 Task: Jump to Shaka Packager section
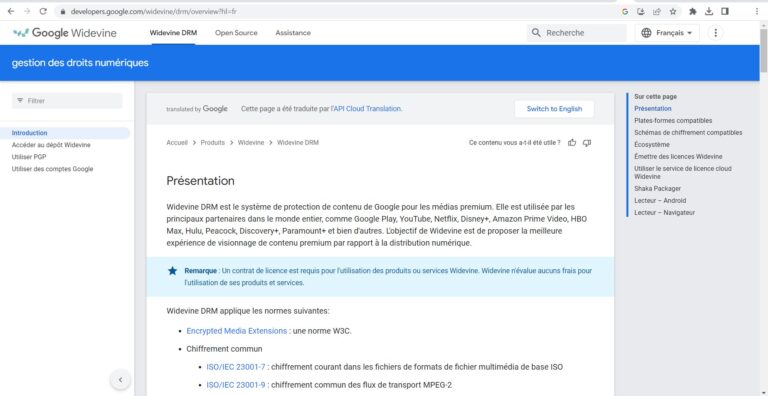[x=657, y=188]
